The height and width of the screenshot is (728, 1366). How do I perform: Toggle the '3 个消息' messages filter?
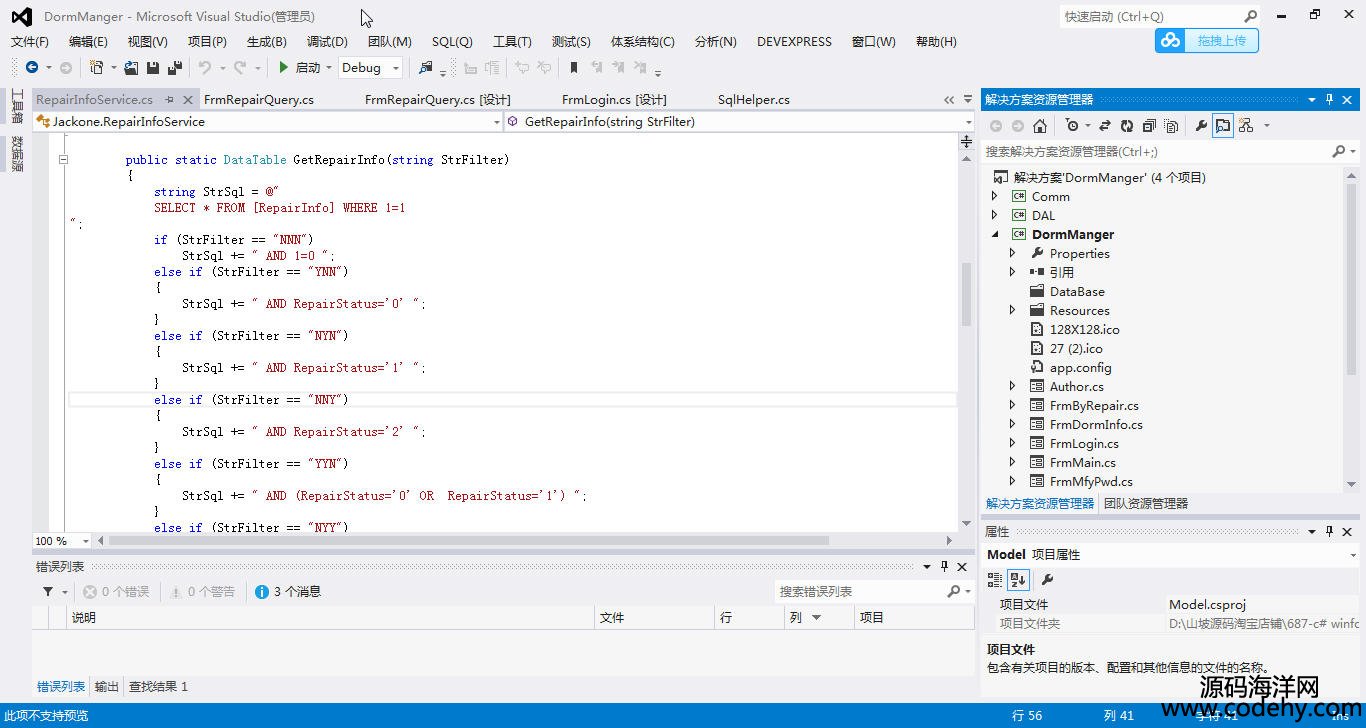[x=288, y=592]
